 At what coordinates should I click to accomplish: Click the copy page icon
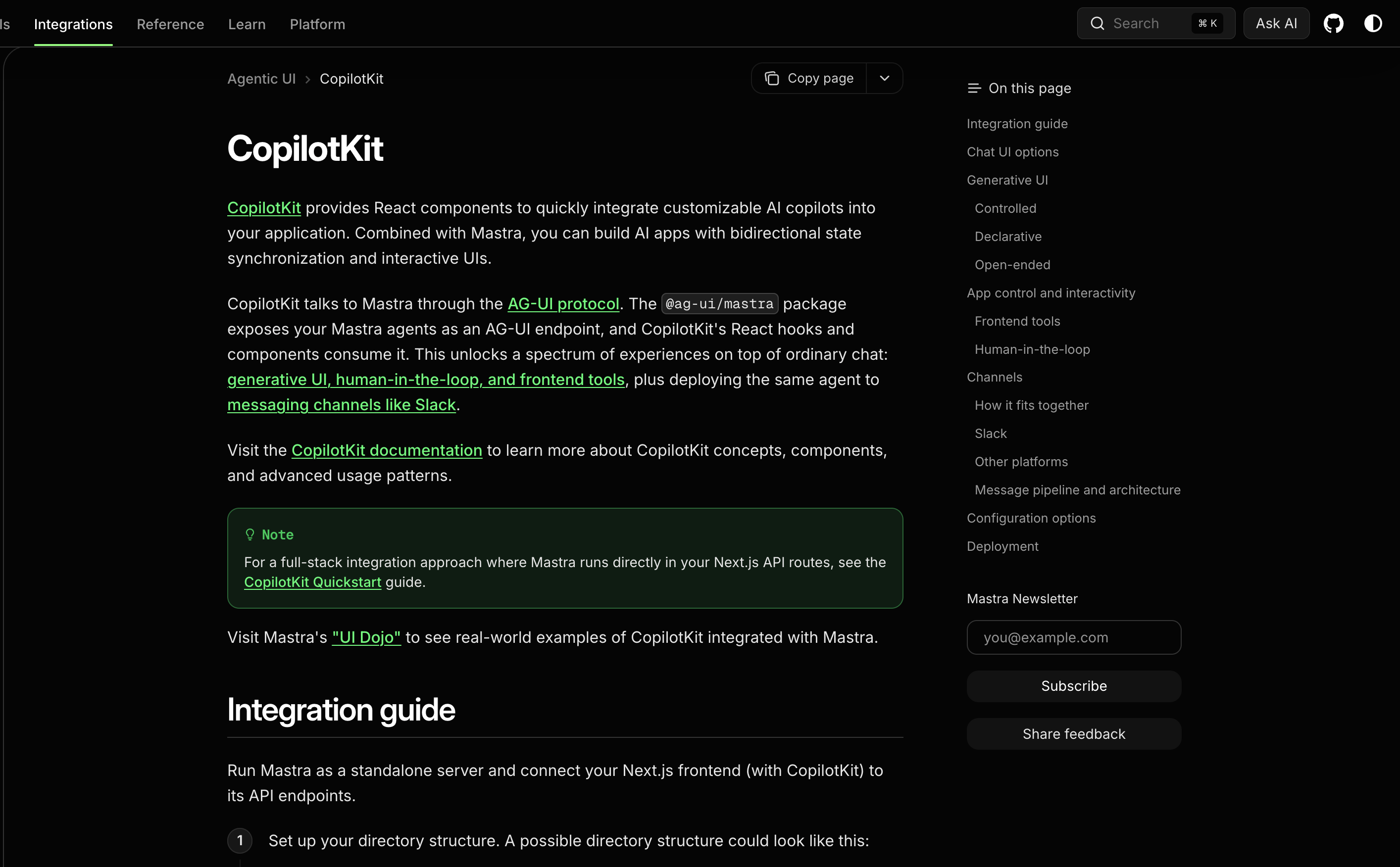pyautogui.click(x=772, y=78)
